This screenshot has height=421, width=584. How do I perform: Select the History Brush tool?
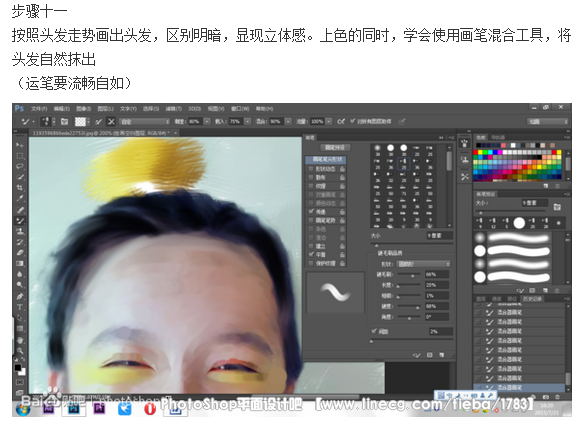[x=20, y=242]
